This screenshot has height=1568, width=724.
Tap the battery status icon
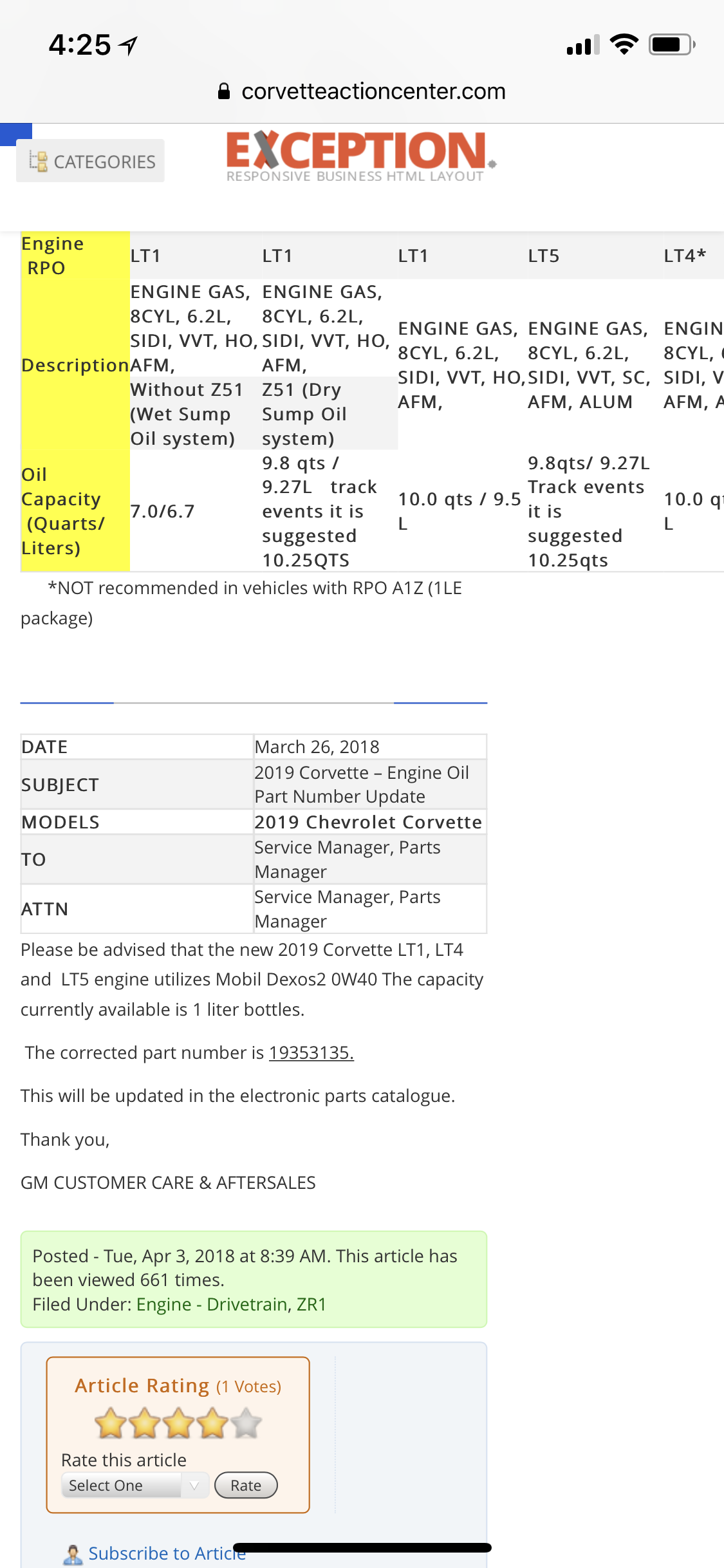pos(672,44)
